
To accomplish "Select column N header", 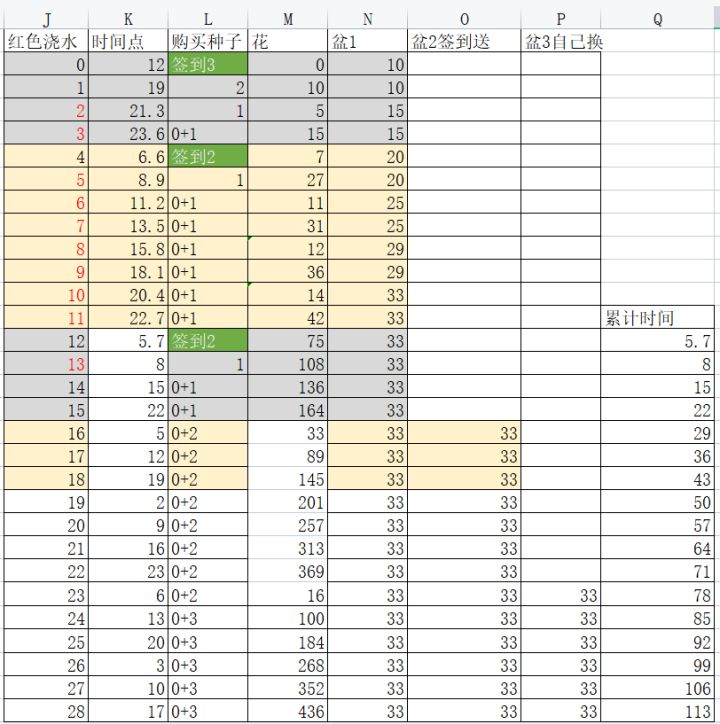I will tap(368, 19).
